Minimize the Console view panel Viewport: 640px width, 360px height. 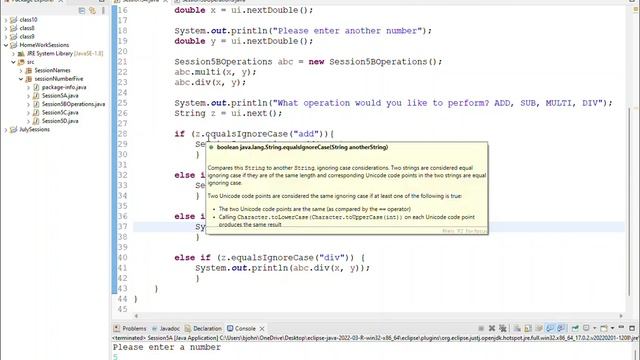[621, 327]
